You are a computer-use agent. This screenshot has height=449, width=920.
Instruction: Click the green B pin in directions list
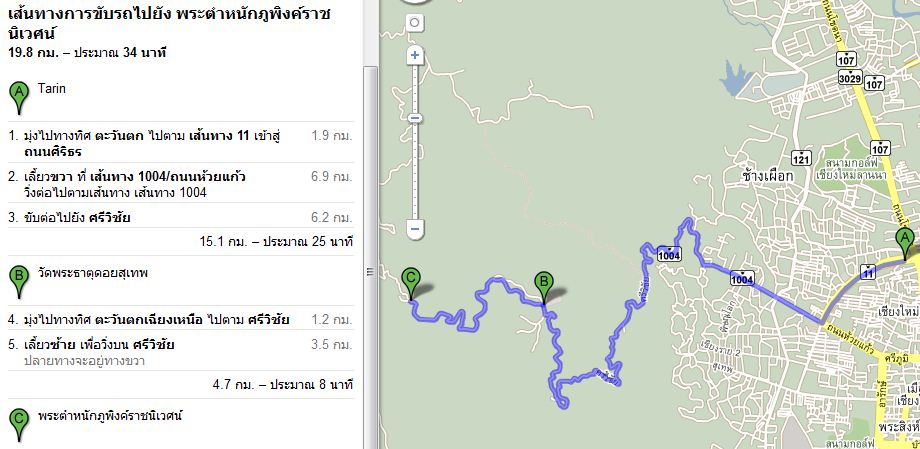pyautogui.click(x=19, y=281)
